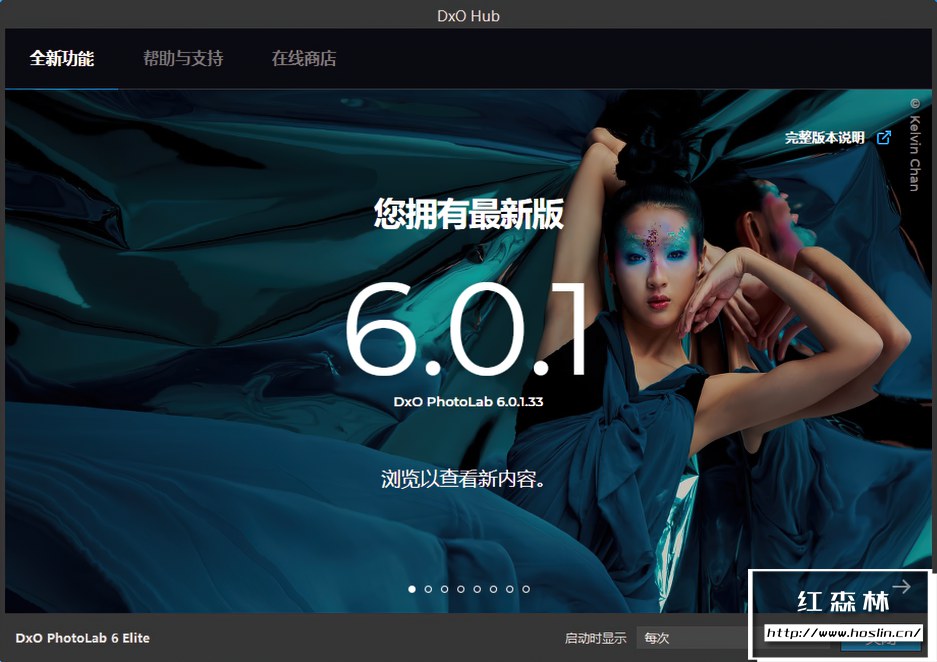
Task: Open the 完整版本说明 link
Action: [x=825, y=138]
